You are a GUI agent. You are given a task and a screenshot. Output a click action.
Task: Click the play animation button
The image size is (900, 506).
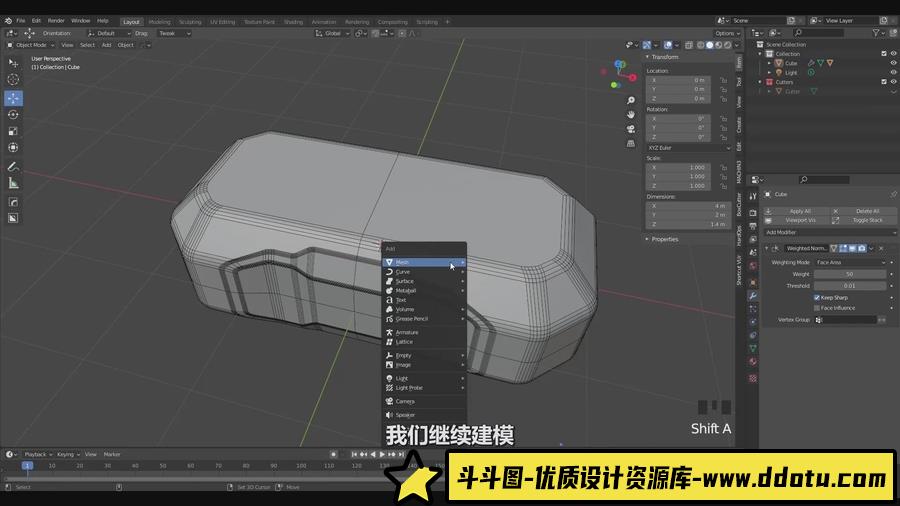382,454
